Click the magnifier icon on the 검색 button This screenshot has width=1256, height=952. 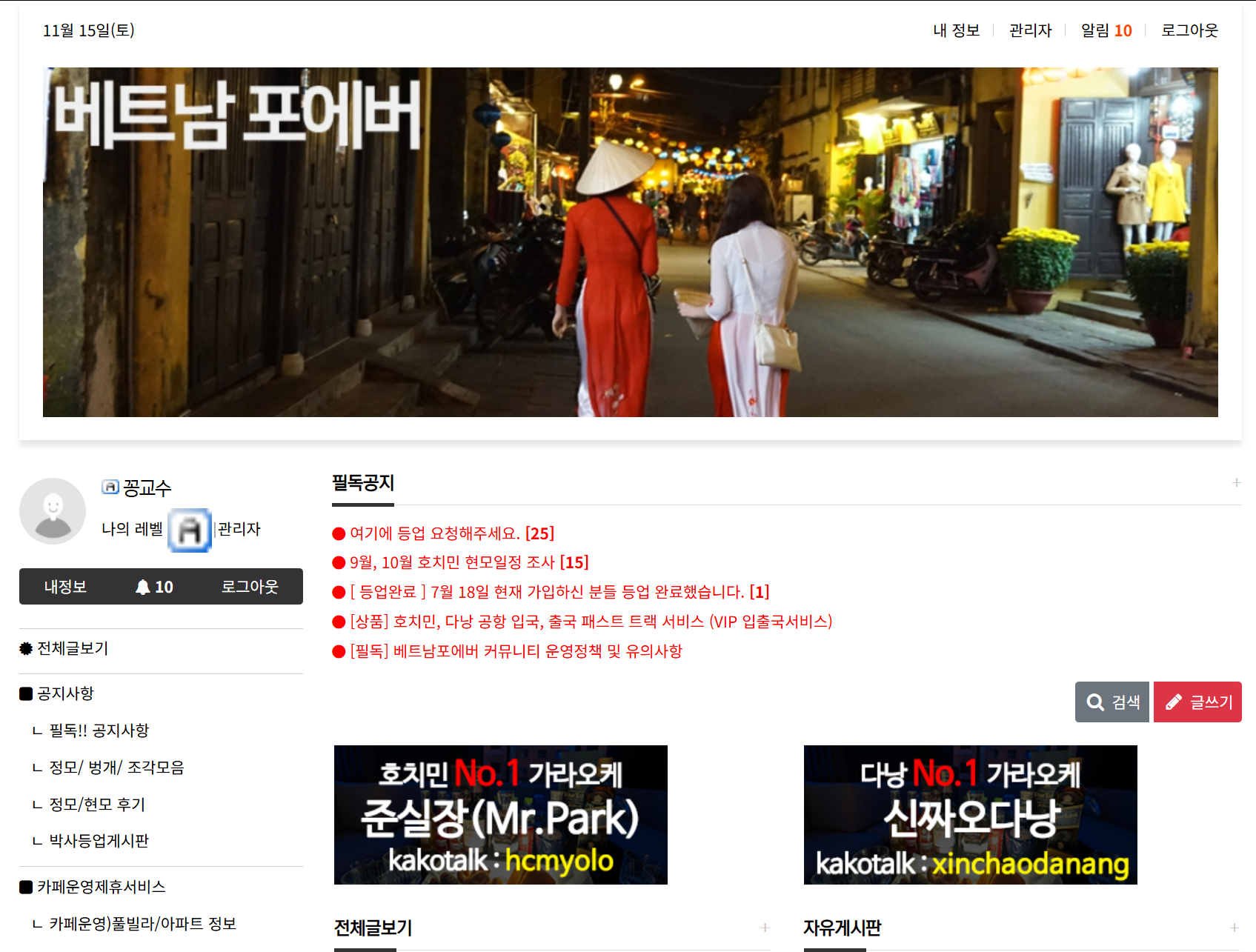pos(1094,702)
